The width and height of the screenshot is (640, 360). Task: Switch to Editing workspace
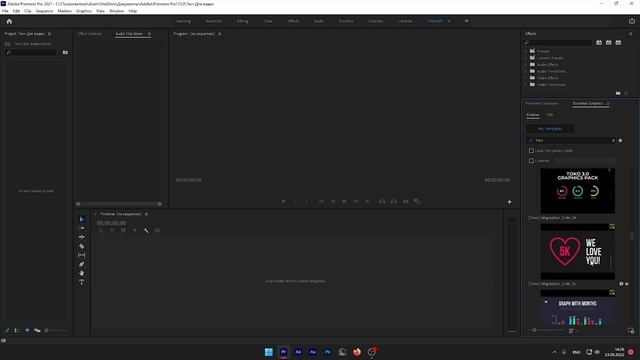pos(242,21)
